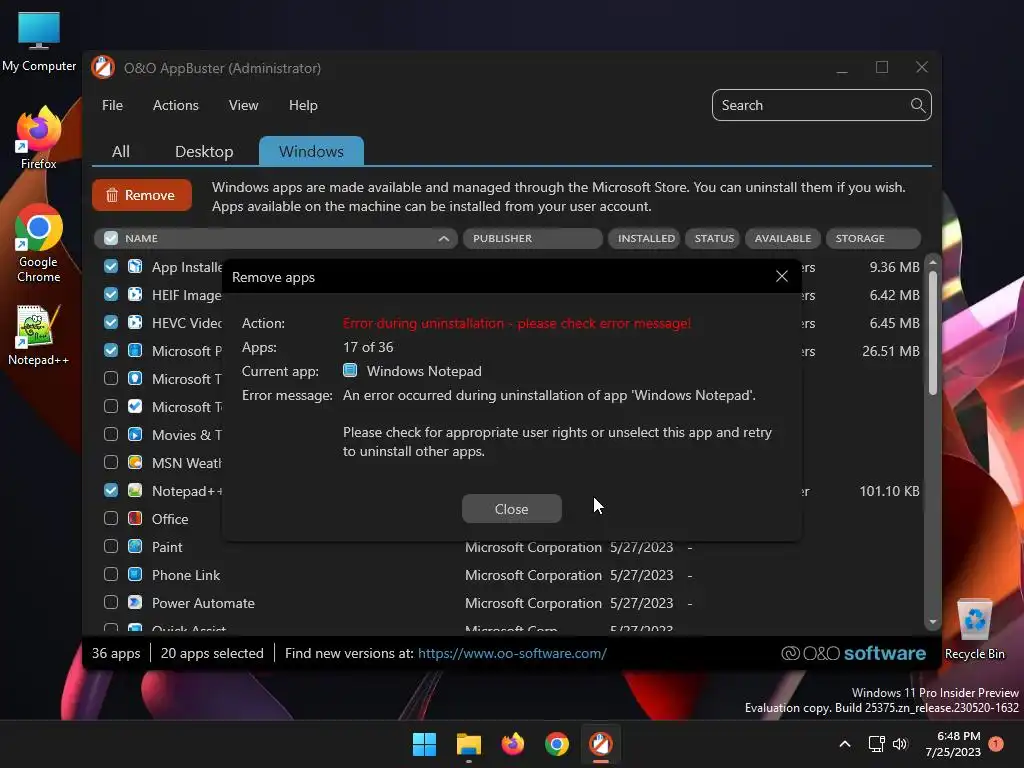Viewport: 1024px width, 768px height.
Task: Click the app list scrollbar thumb
Action: [x=933, y=332]
